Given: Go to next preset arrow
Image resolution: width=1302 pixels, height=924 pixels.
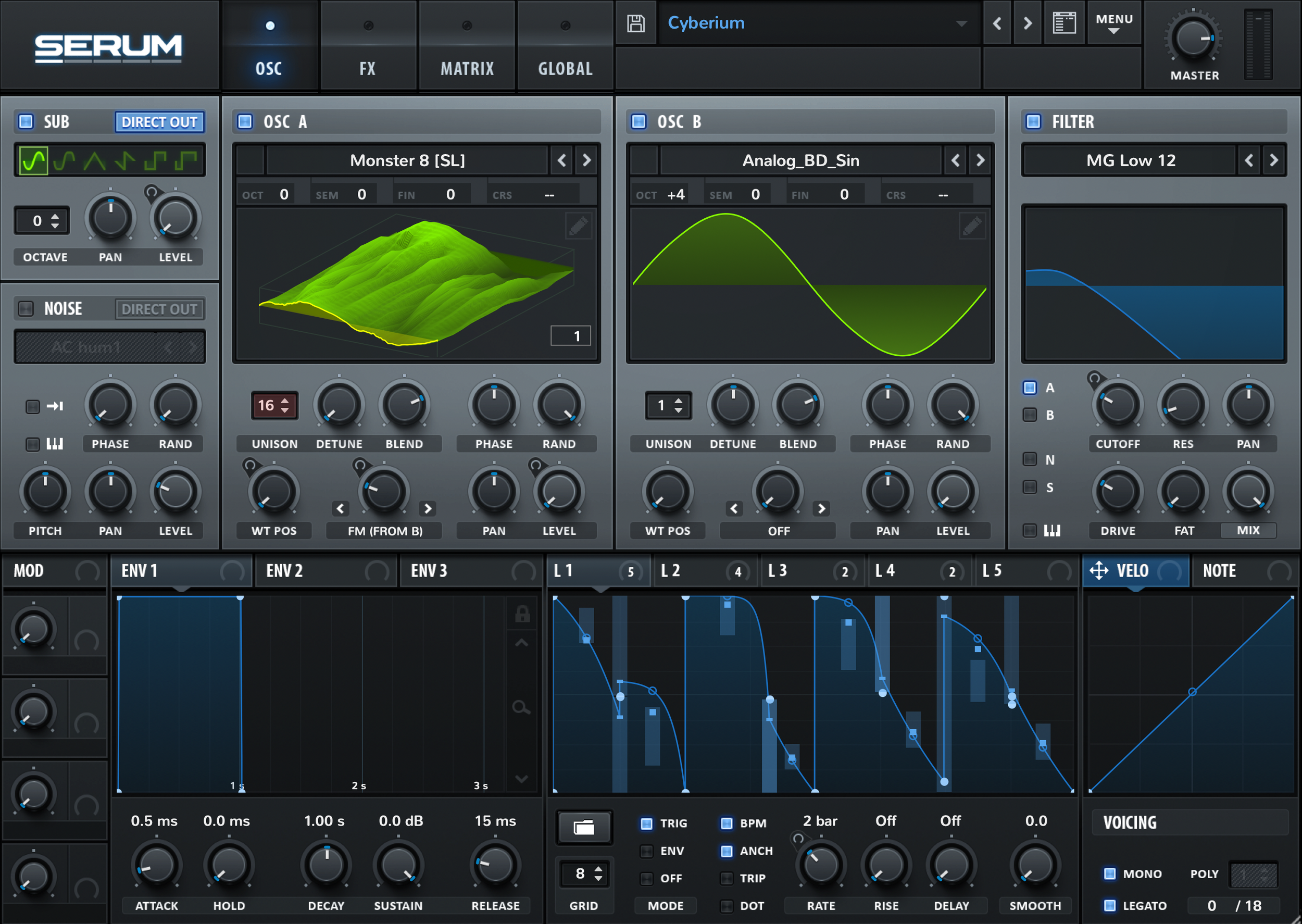Looking at the screenshot, I should (1027, 23).
